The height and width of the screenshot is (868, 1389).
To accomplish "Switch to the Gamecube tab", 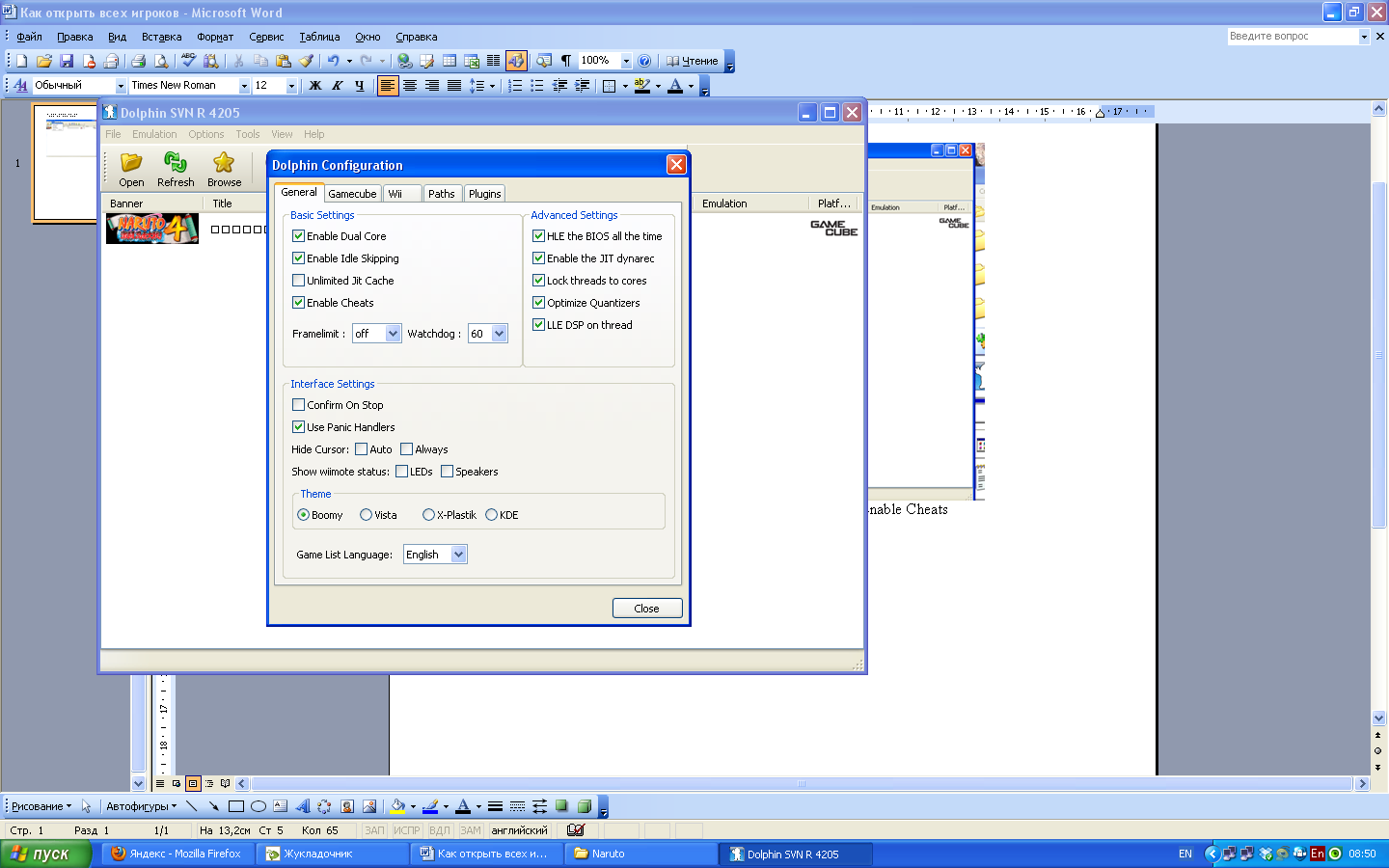I will (x=352, y=194).
